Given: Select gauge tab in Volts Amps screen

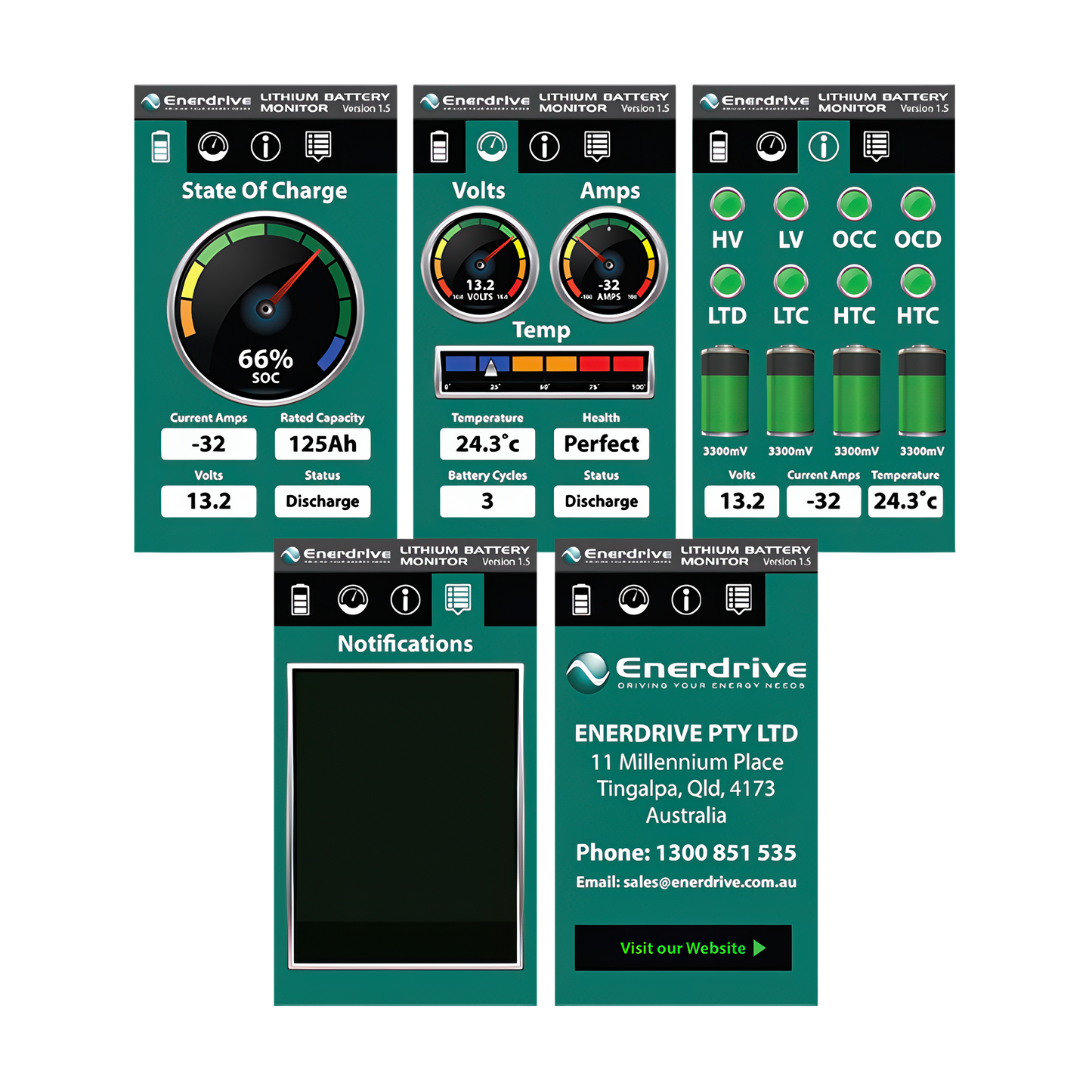Looking at the screenshot, I should coord(492,146).
